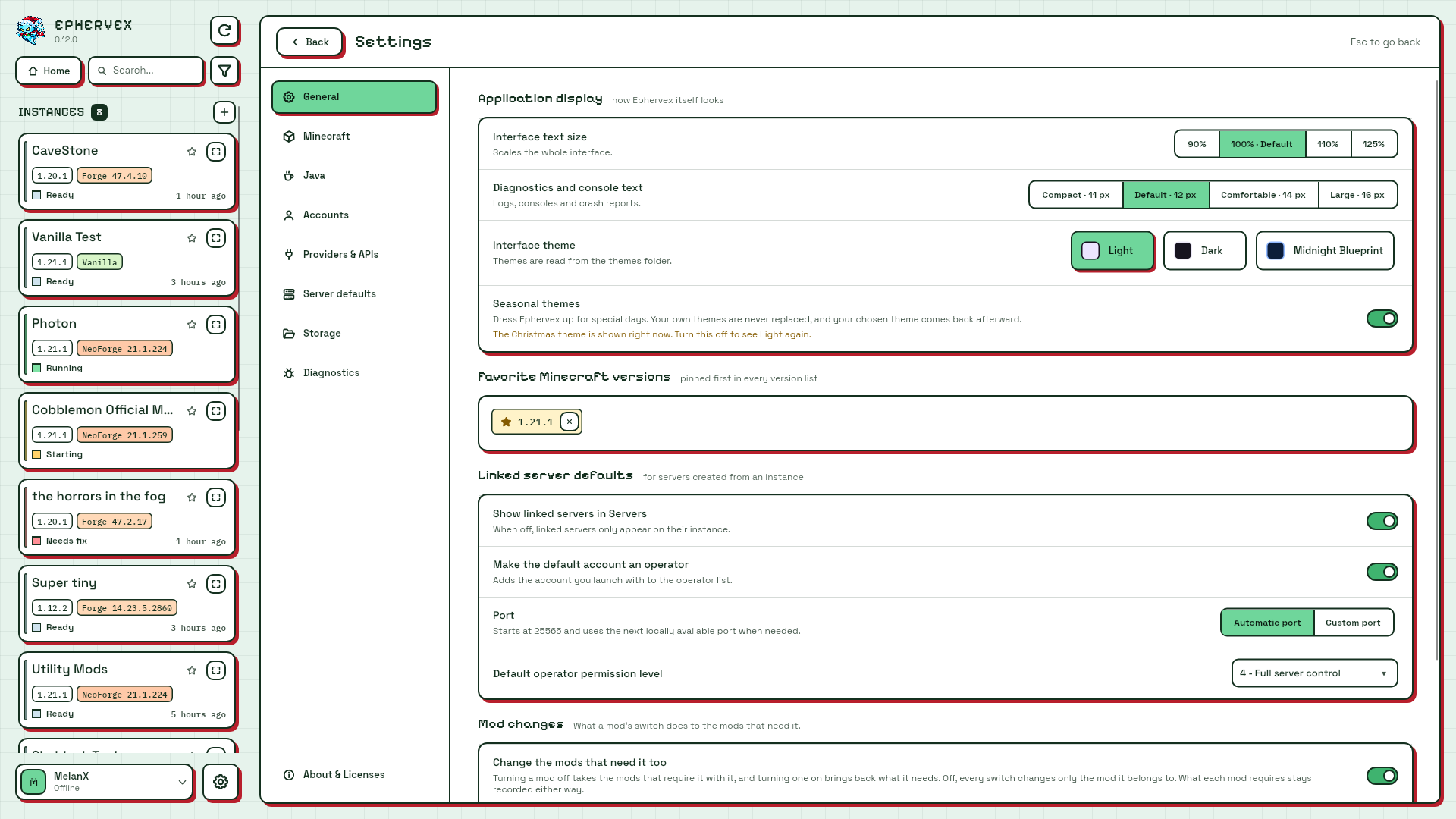
Task: Toggle Make the default account an operator
Action: point(1382,572)
